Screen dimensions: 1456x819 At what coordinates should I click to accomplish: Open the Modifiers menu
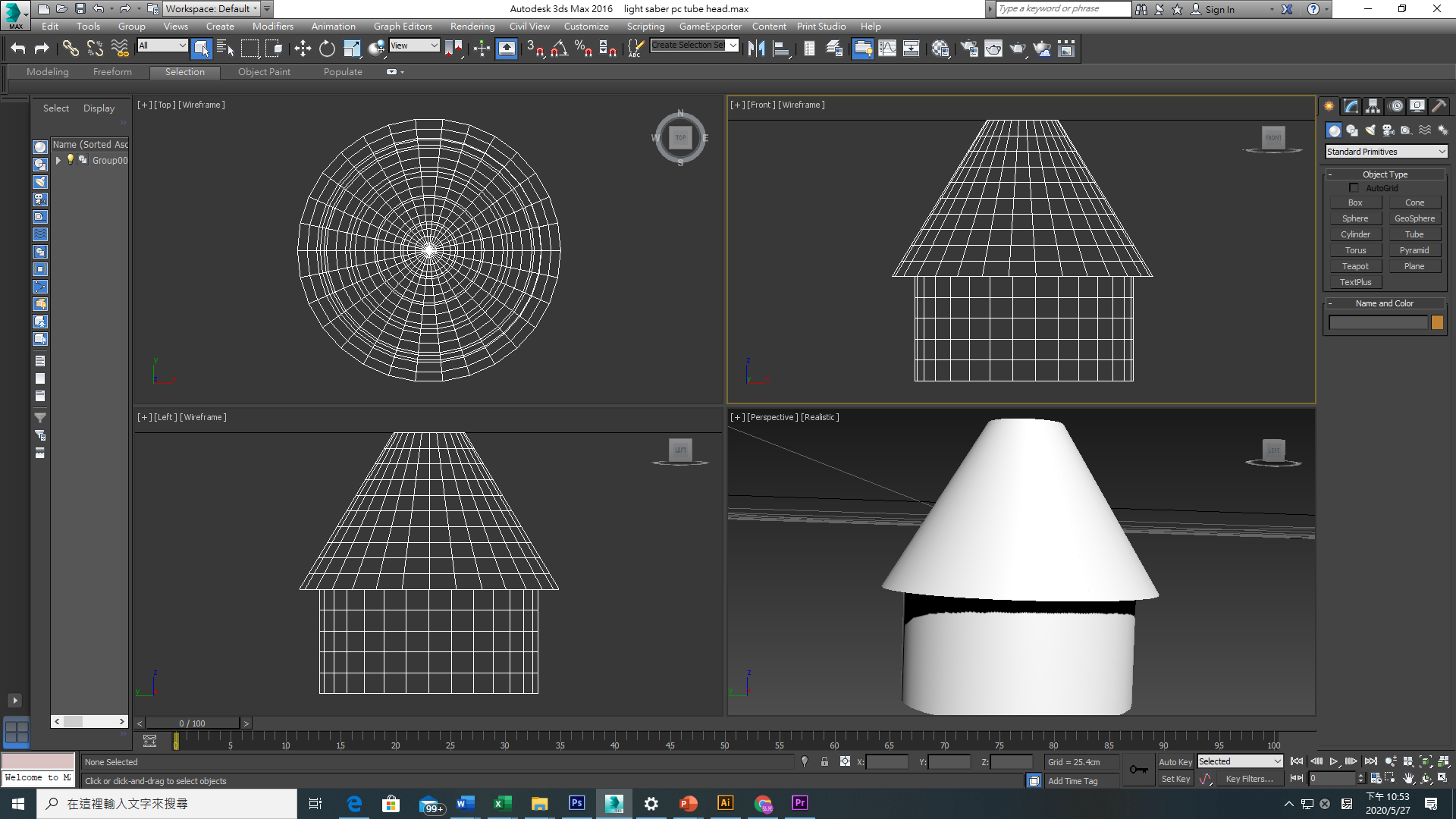(272, 27)
